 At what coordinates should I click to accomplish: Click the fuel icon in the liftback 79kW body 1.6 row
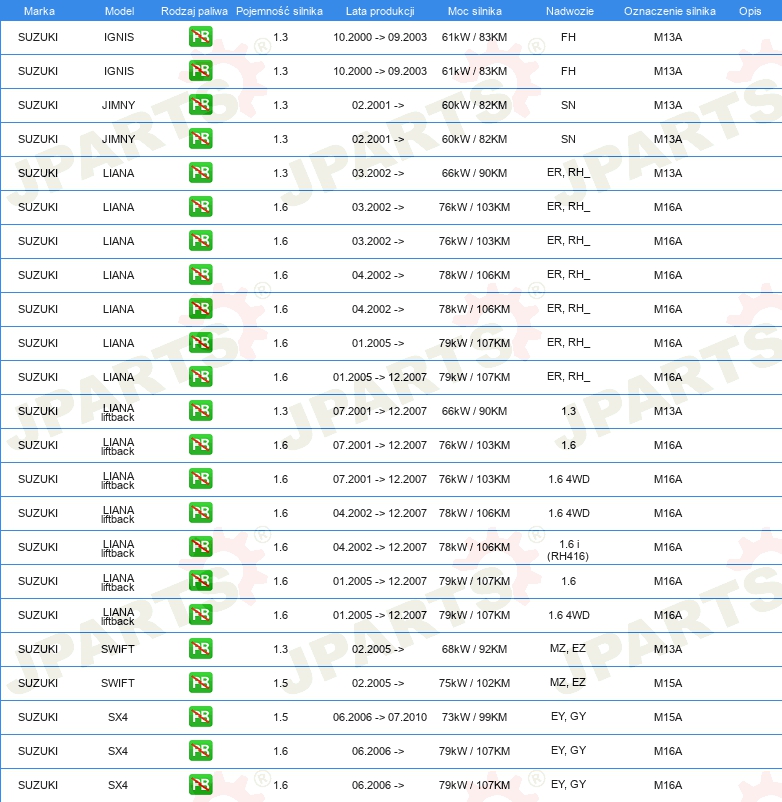click(200, 581)
